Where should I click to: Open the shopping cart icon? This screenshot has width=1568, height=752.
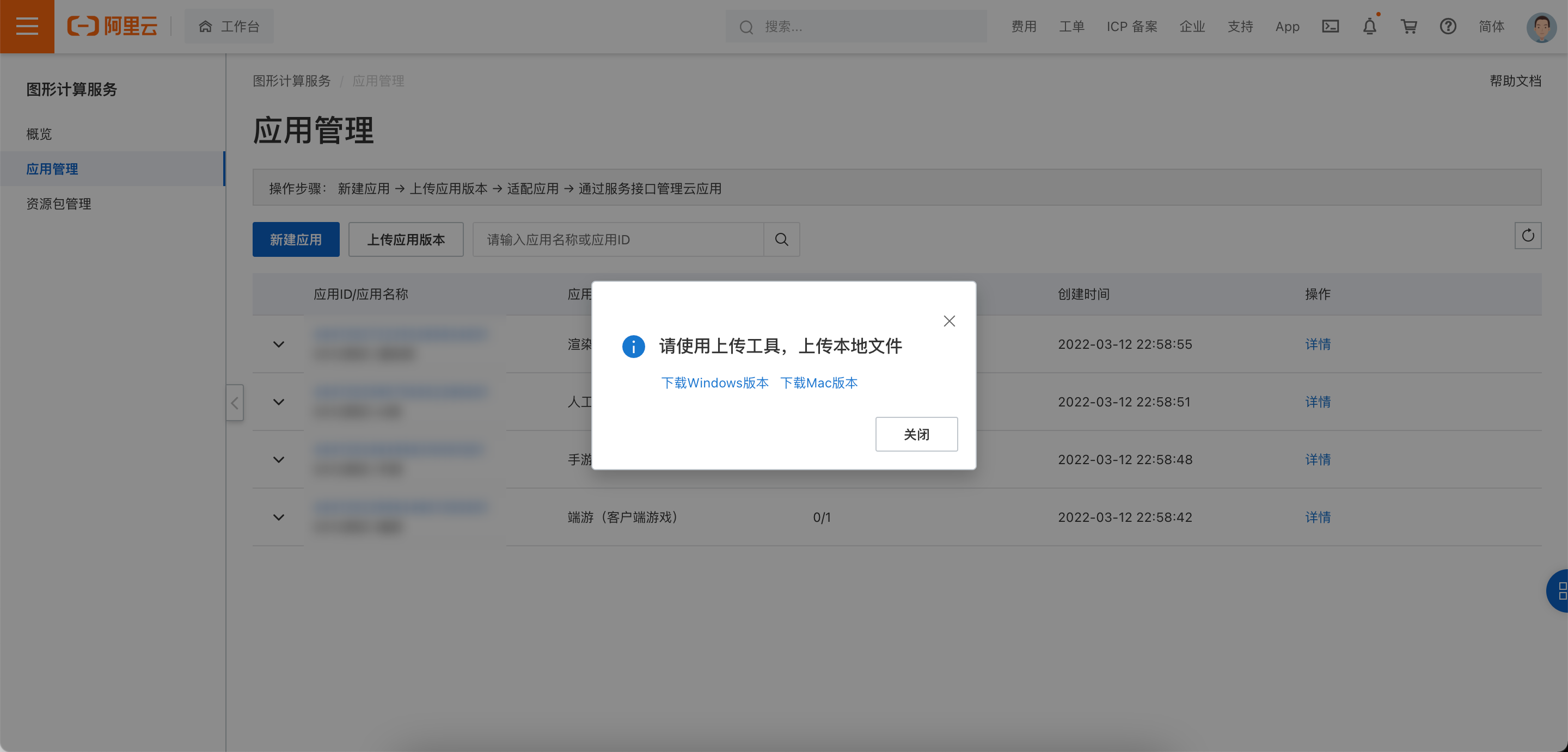[1408, 26]
